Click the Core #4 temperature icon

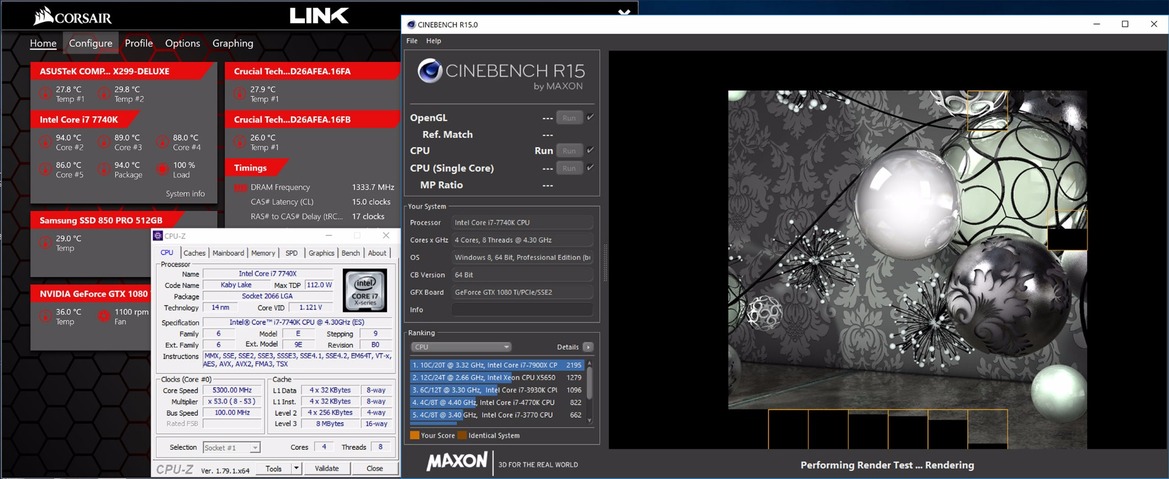point(162,142)
